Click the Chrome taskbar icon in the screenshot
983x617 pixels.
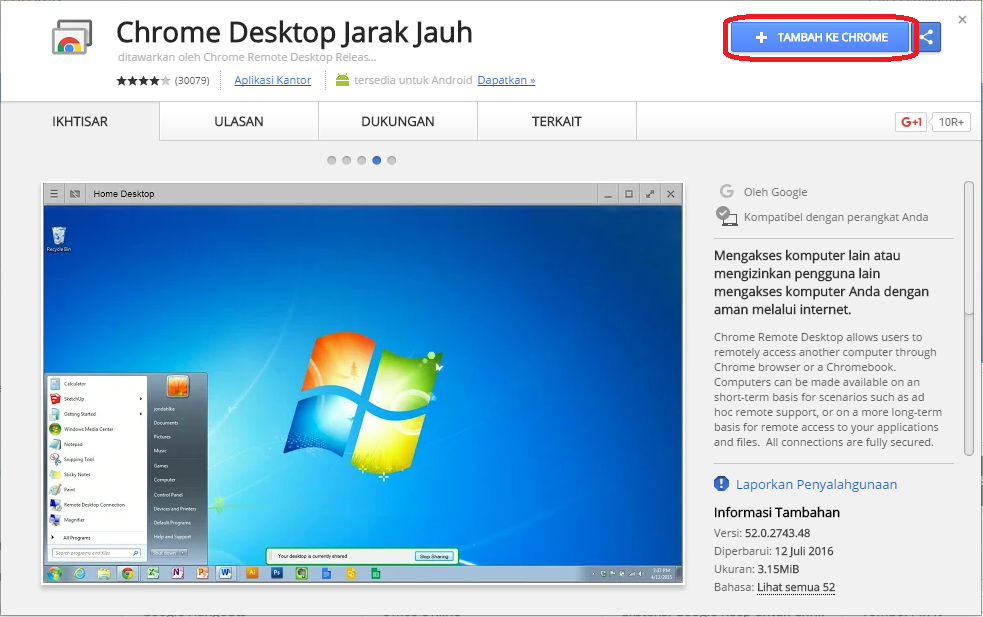pos(127,573)
